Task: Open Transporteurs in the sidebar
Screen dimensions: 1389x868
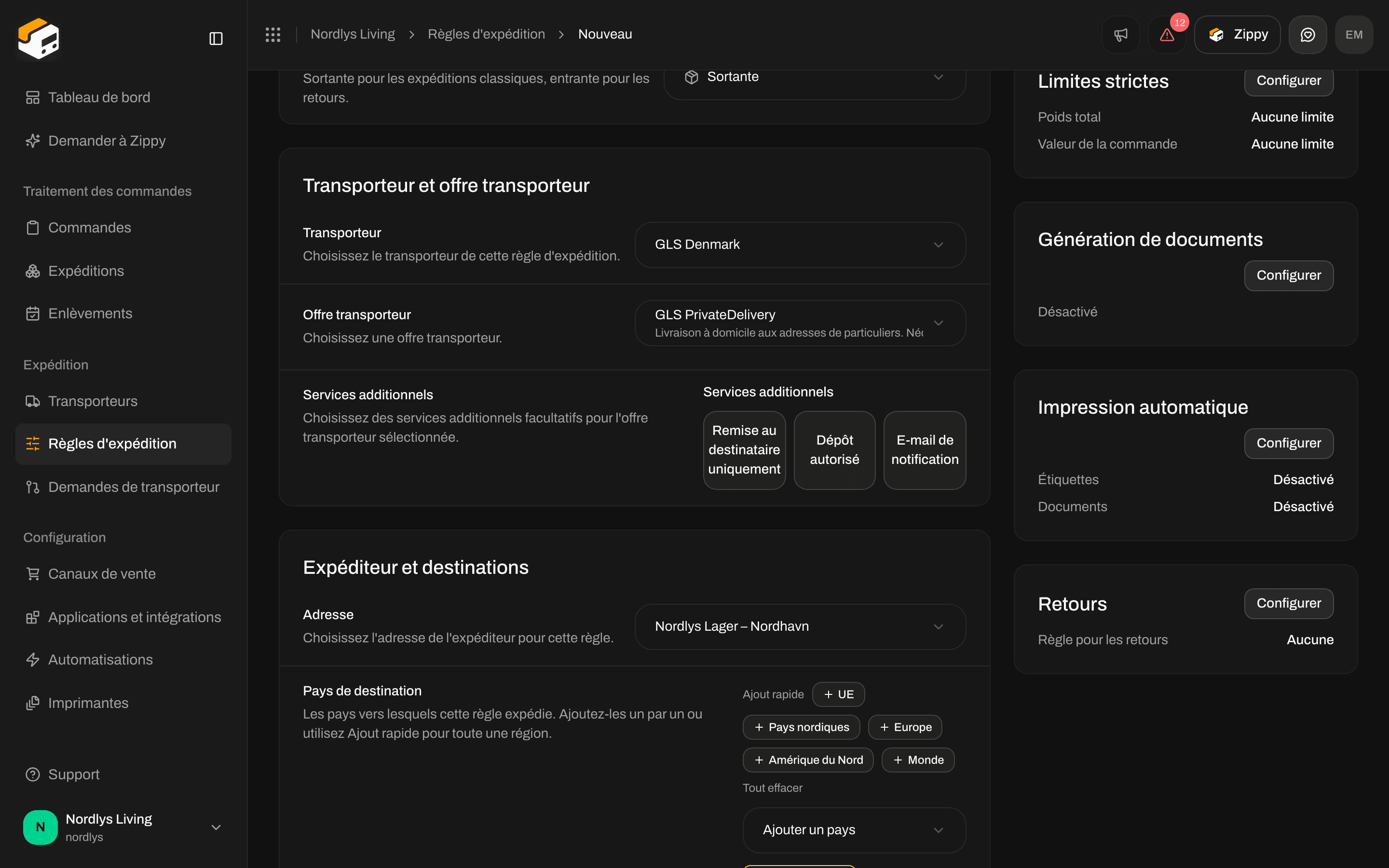Action: 123,401
